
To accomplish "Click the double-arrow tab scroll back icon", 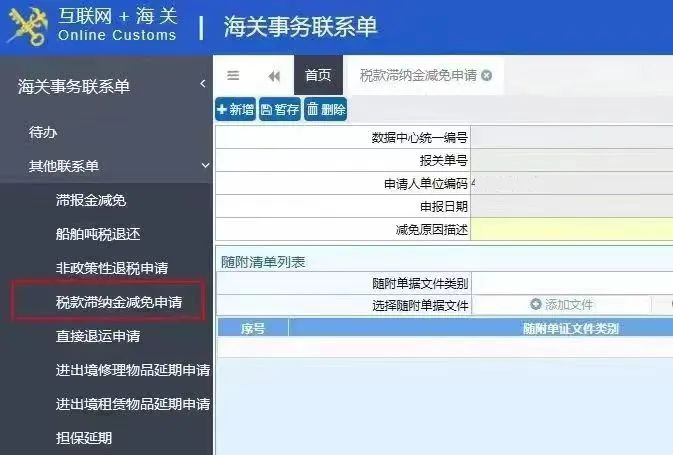I will pos(274,76).
